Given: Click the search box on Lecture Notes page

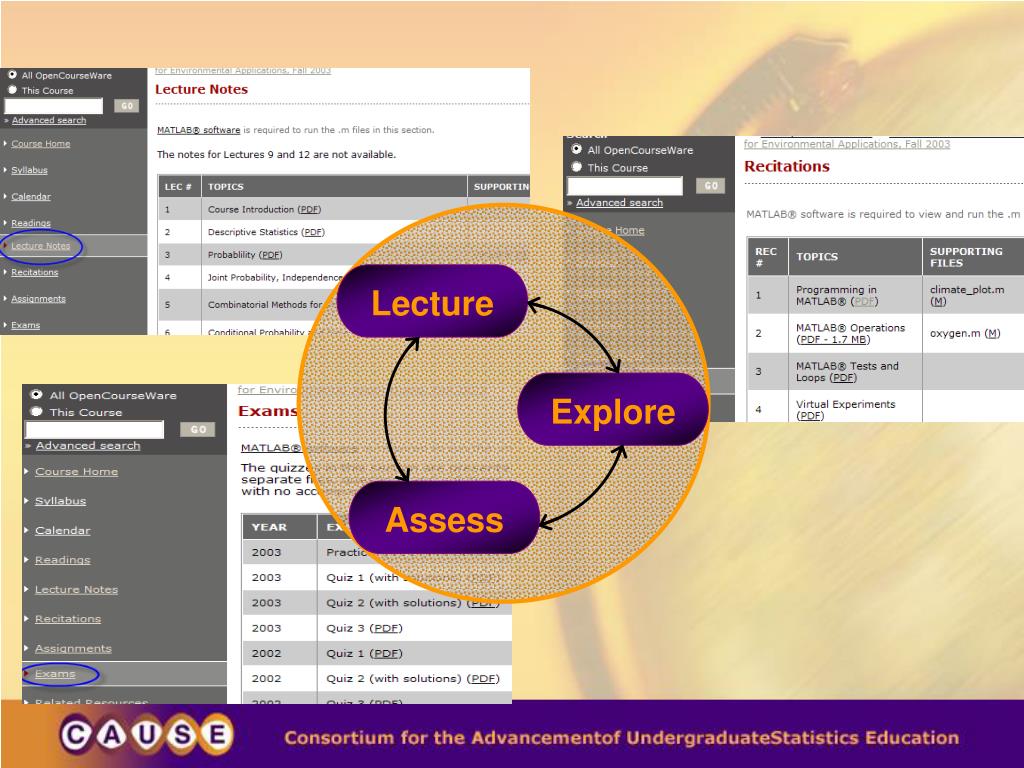Looking at the screenshot, I should pyautogui.click(x=54, y=106).
